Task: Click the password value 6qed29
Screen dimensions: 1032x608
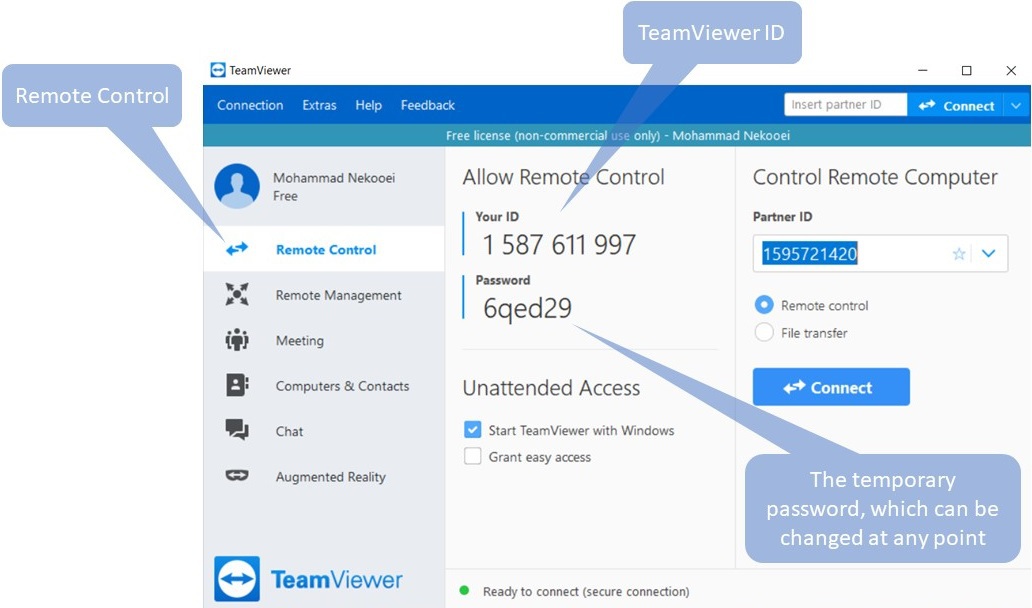Action: 527,308
